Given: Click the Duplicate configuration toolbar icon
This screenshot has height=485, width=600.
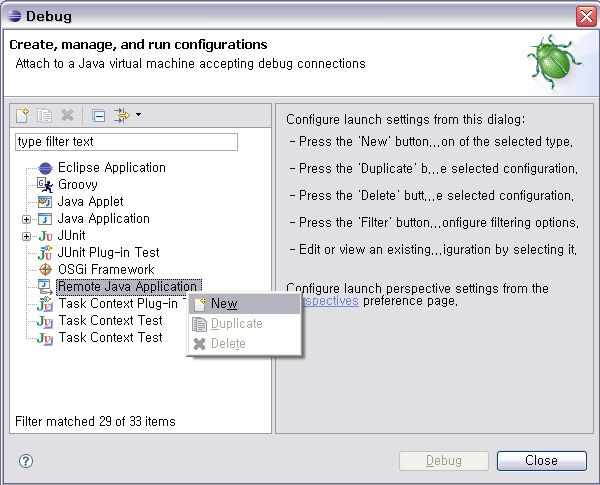Looking at the screenshot, I should [x=44, y=115].
